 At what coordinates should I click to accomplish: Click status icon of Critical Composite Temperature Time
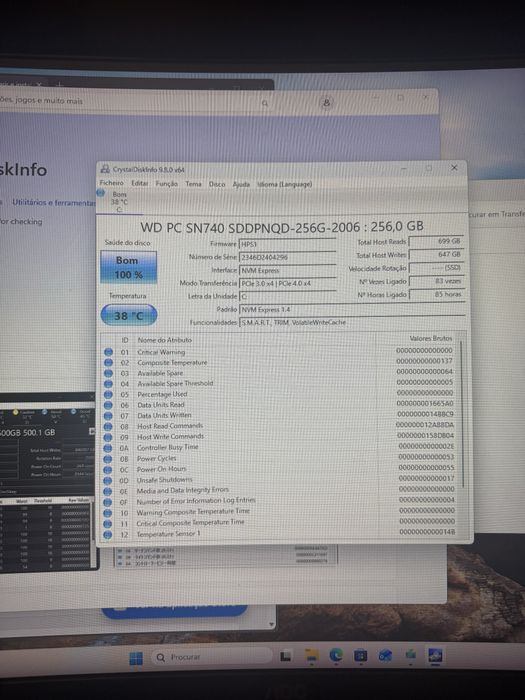click(108, 524)
